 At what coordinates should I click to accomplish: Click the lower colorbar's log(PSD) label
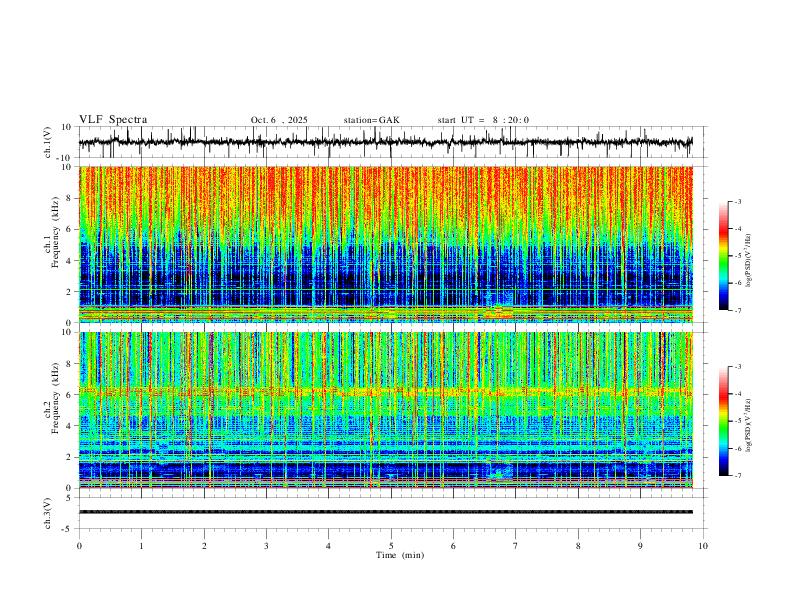tap(749, 426)
